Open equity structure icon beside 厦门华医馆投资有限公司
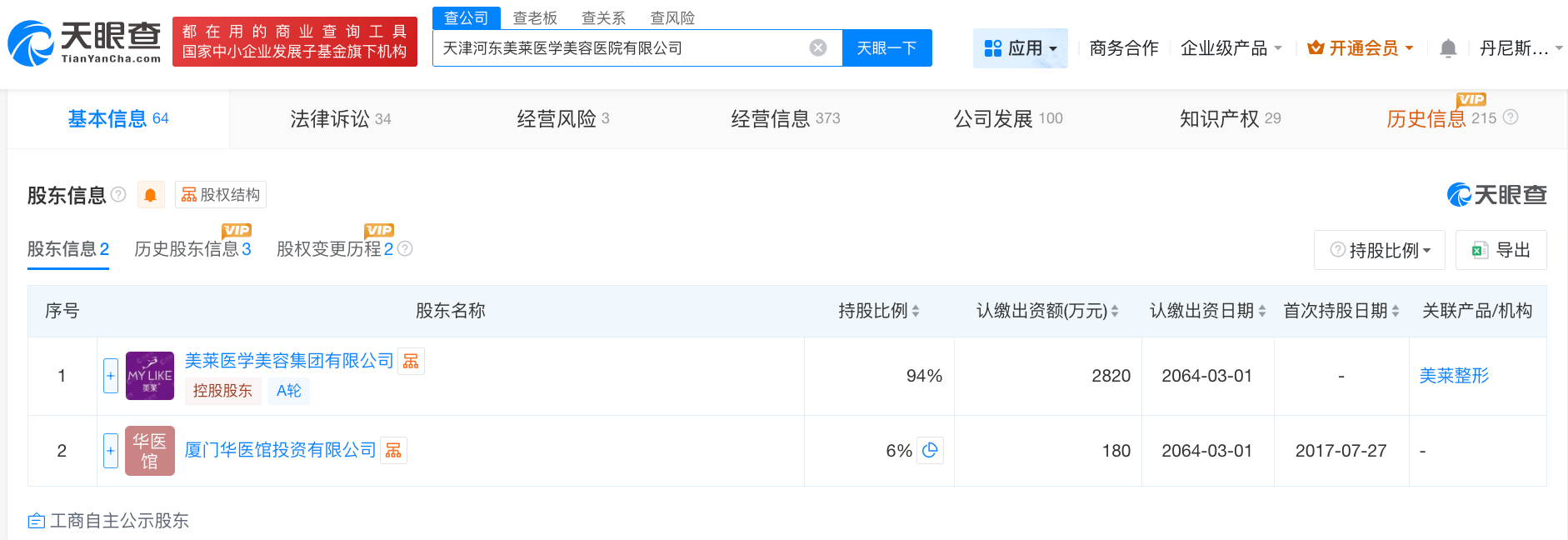Viewport: 1568px width, 540px height. pyautogui.click(x=393, y=450)
